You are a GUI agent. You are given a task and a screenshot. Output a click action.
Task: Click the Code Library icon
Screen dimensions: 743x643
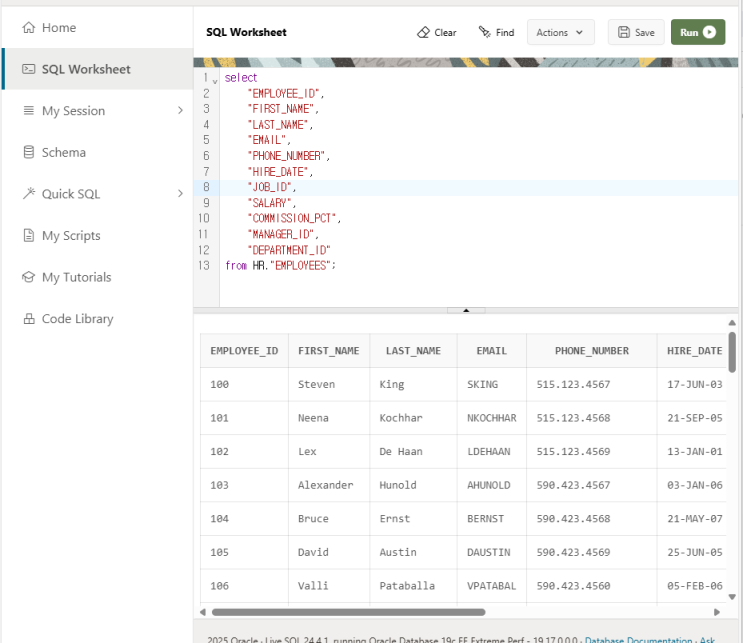(29, 318)
